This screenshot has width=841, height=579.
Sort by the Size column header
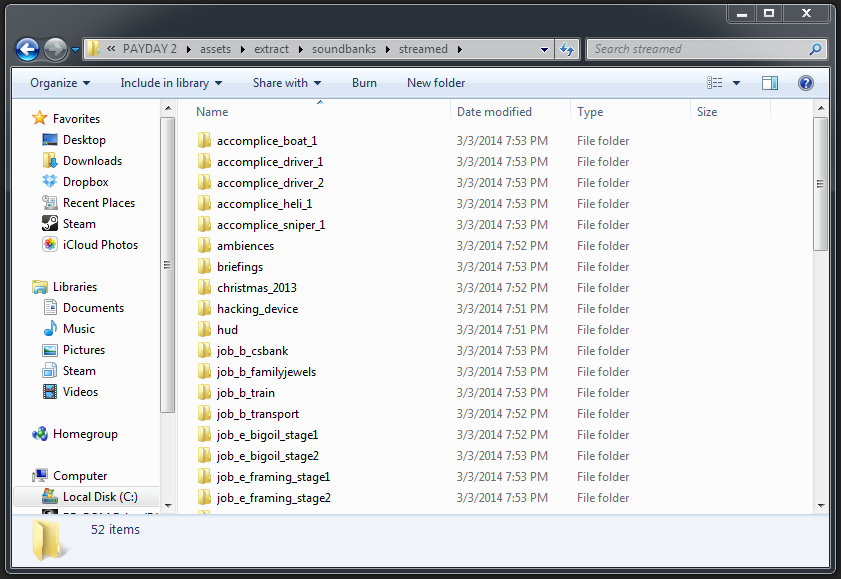tap(706, 112)
